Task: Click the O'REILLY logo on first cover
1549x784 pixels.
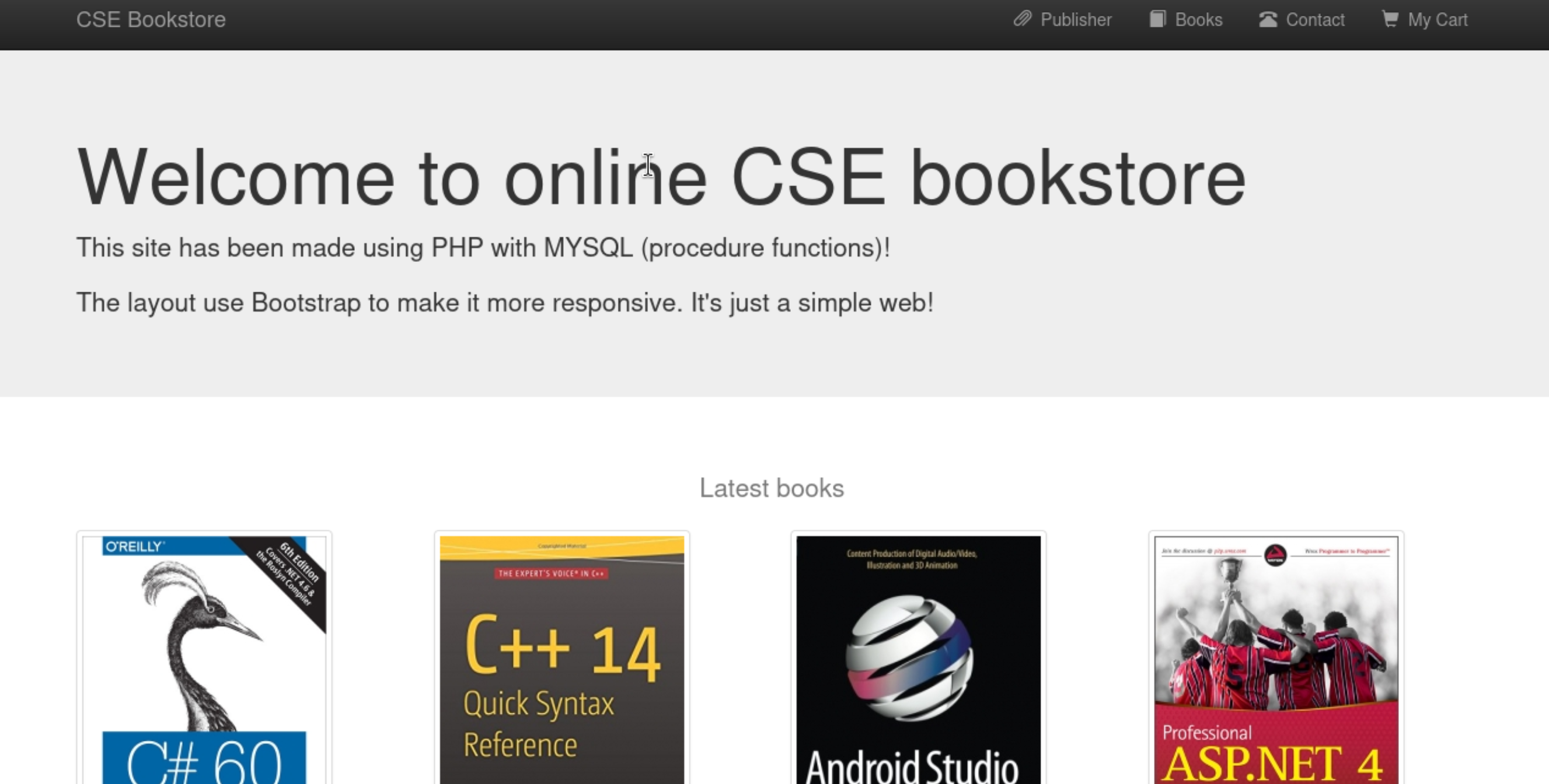Action: coord(134,547)
